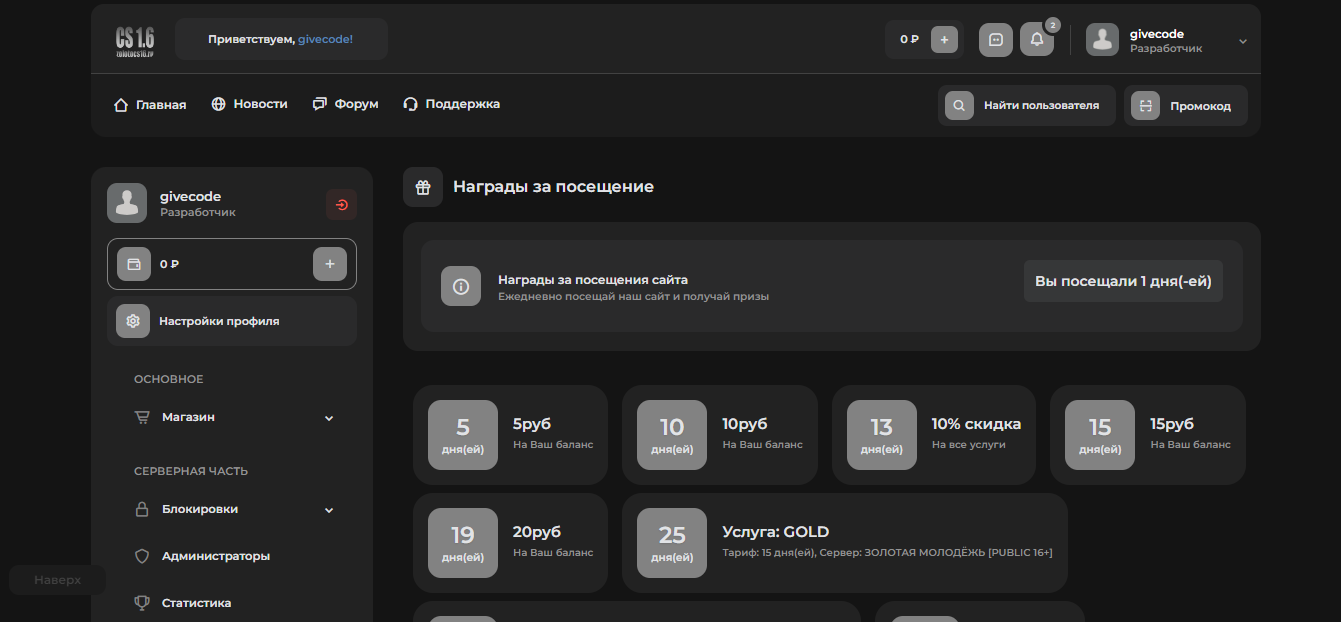The image size is (1341, 622).
Task: Open the chat messages icon in header
Action: (x=995, y=40)
